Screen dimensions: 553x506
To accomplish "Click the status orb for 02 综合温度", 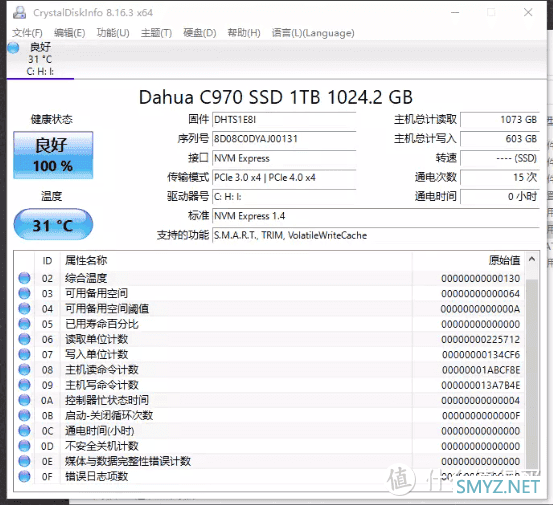I will tap(24, 278).
